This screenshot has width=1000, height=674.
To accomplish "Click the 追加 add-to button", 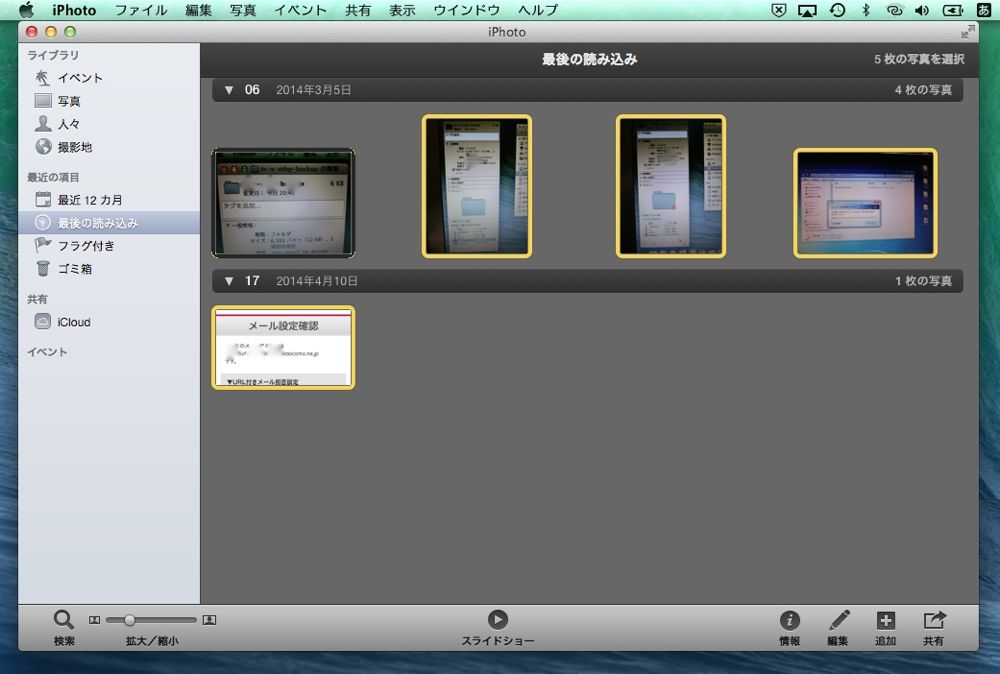I will click(x=886, y=620).
